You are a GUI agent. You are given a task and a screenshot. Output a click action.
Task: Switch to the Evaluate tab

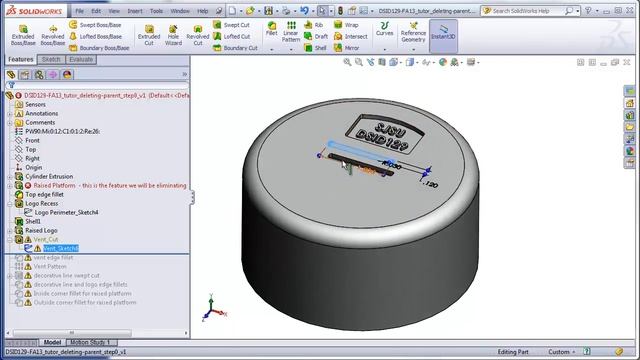pos(81,60)
